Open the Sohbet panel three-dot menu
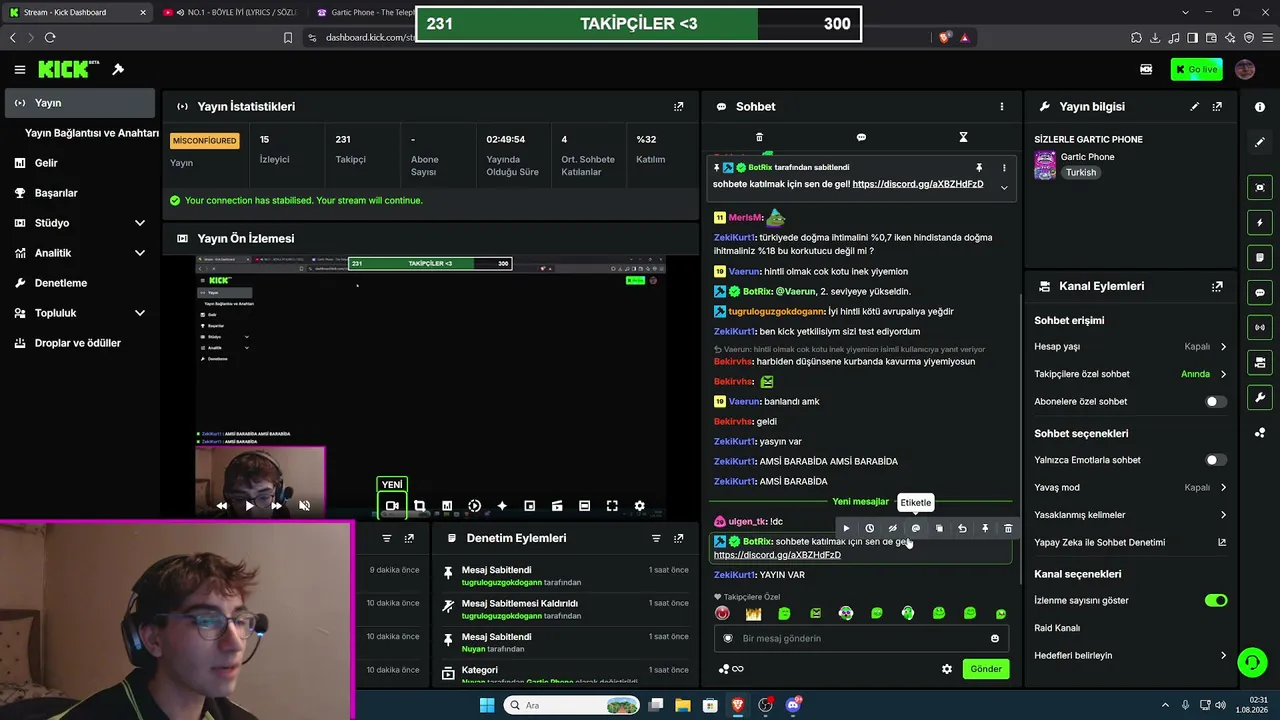1280x720 pixels. (x=1001, y=106)
